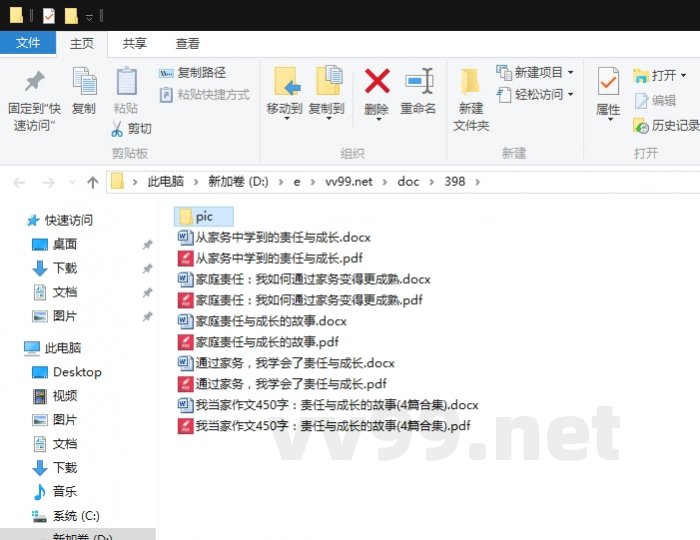Expand the 打开 dropdown arrow

(683, 75)
